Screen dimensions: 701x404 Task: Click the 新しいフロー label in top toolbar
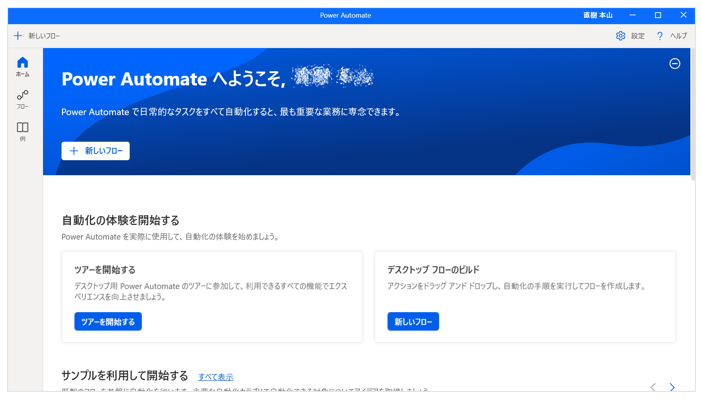[44, 36]
